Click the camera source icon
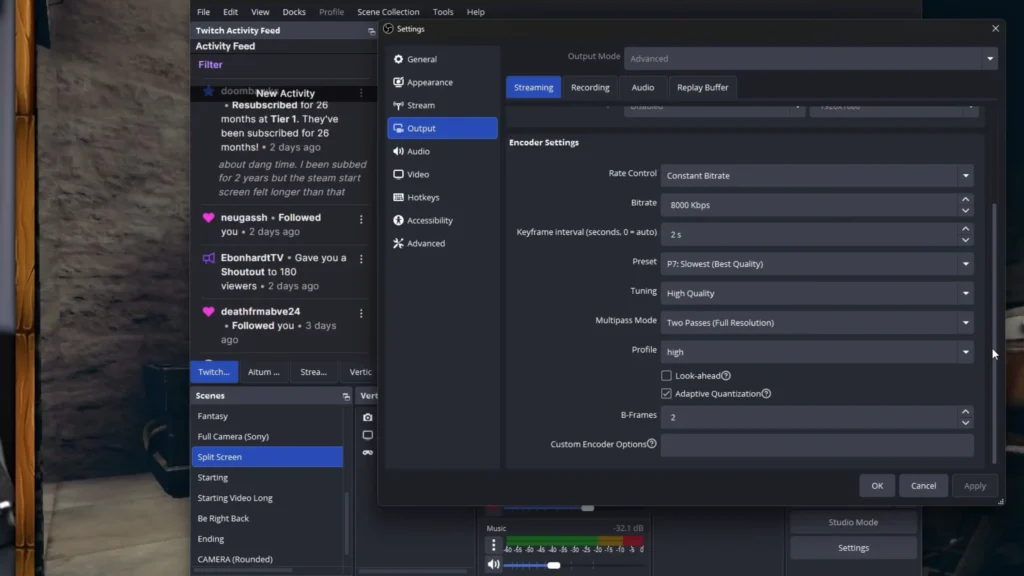 [x=368, y=417]
